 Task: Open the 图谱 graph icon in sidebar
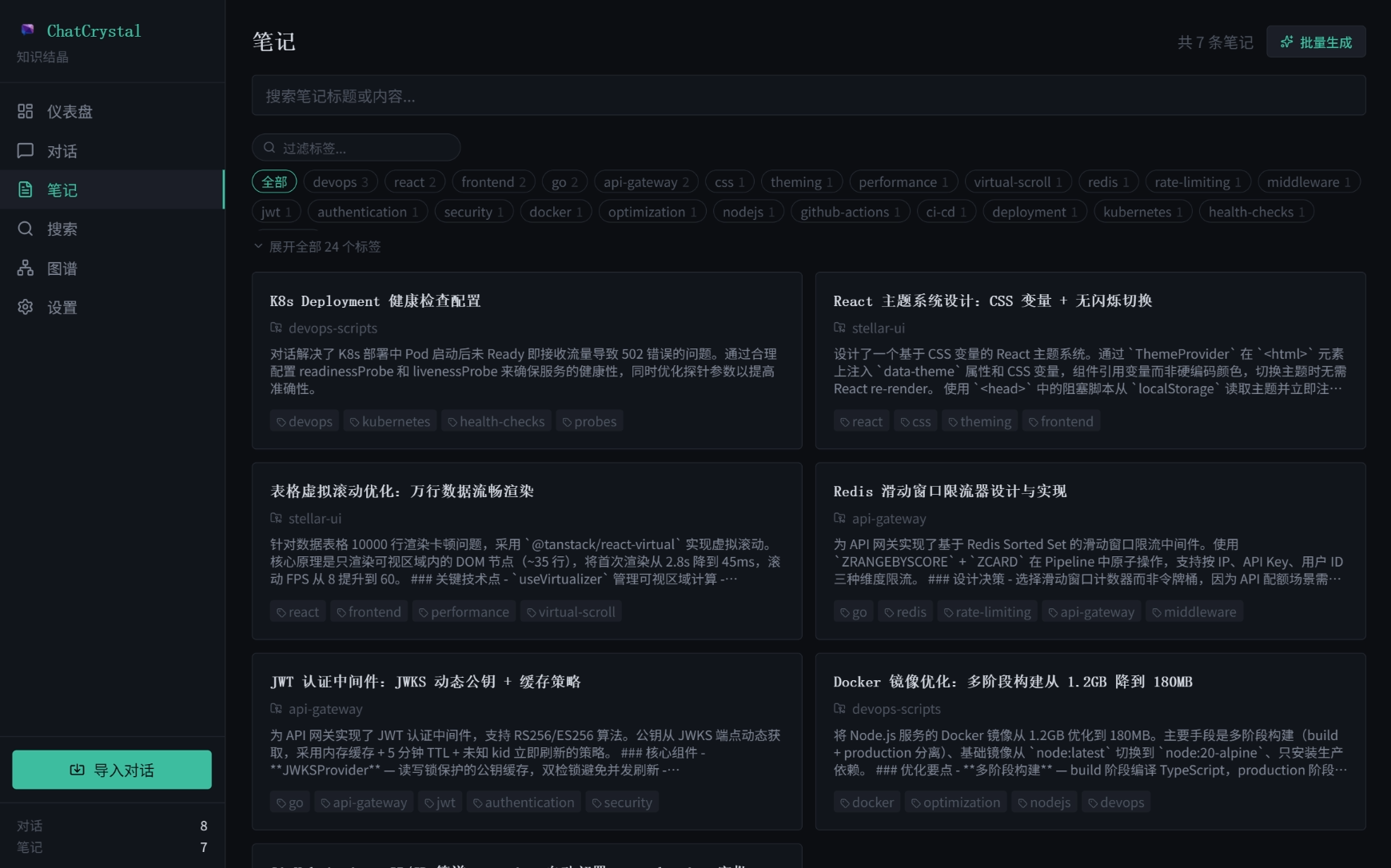(x=25, y=268)
